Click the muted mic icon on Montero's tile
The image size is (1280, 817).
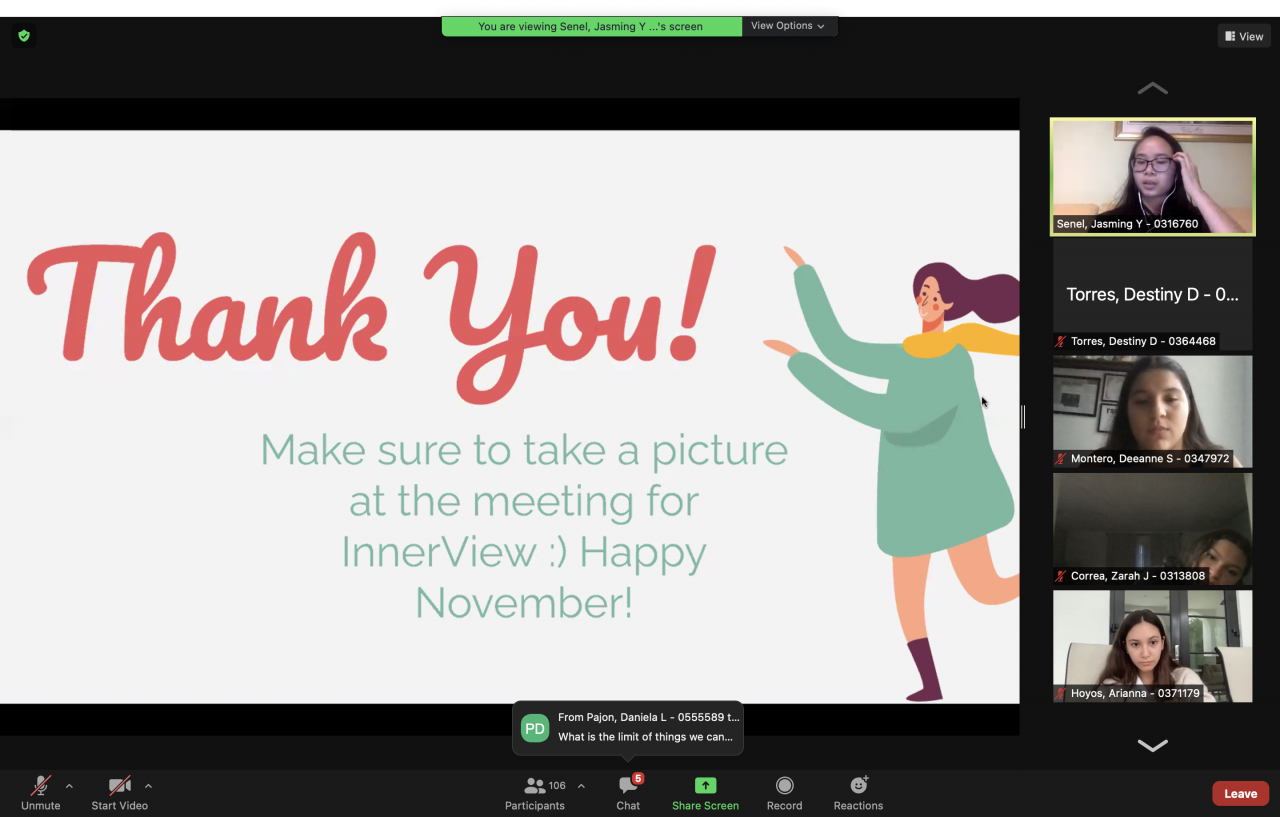point(1061,459)
